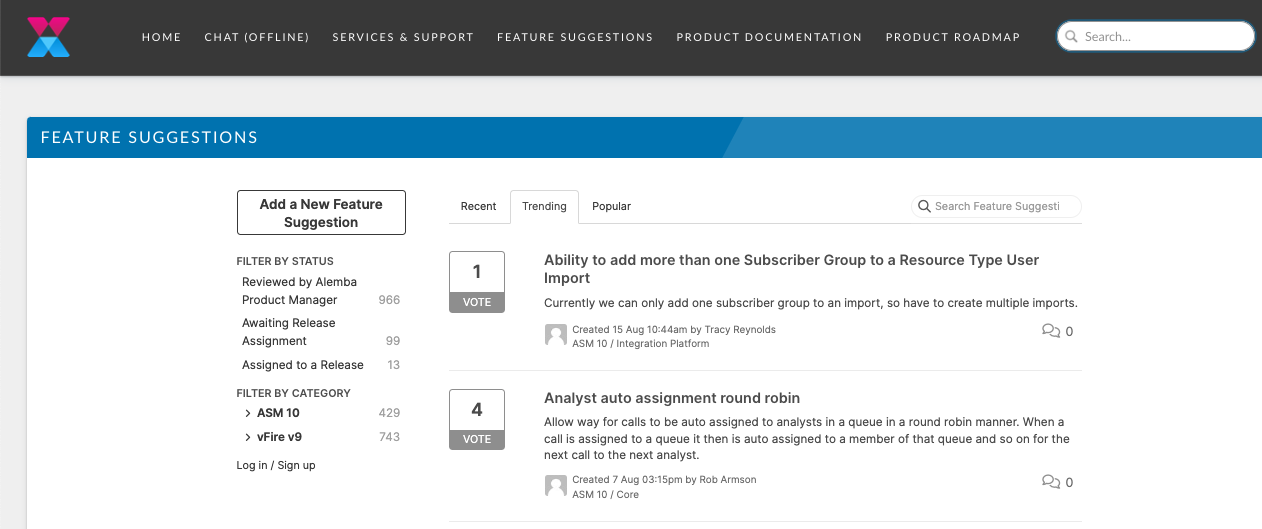Switch to the Popular tab

pos(611,206)
